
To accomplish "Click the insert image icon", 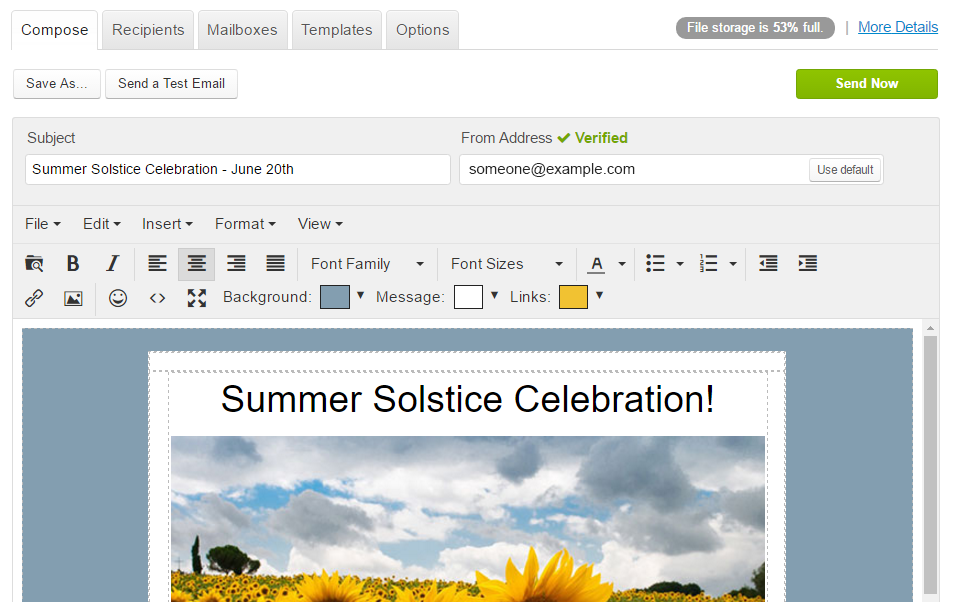I will tap(73, 297).
